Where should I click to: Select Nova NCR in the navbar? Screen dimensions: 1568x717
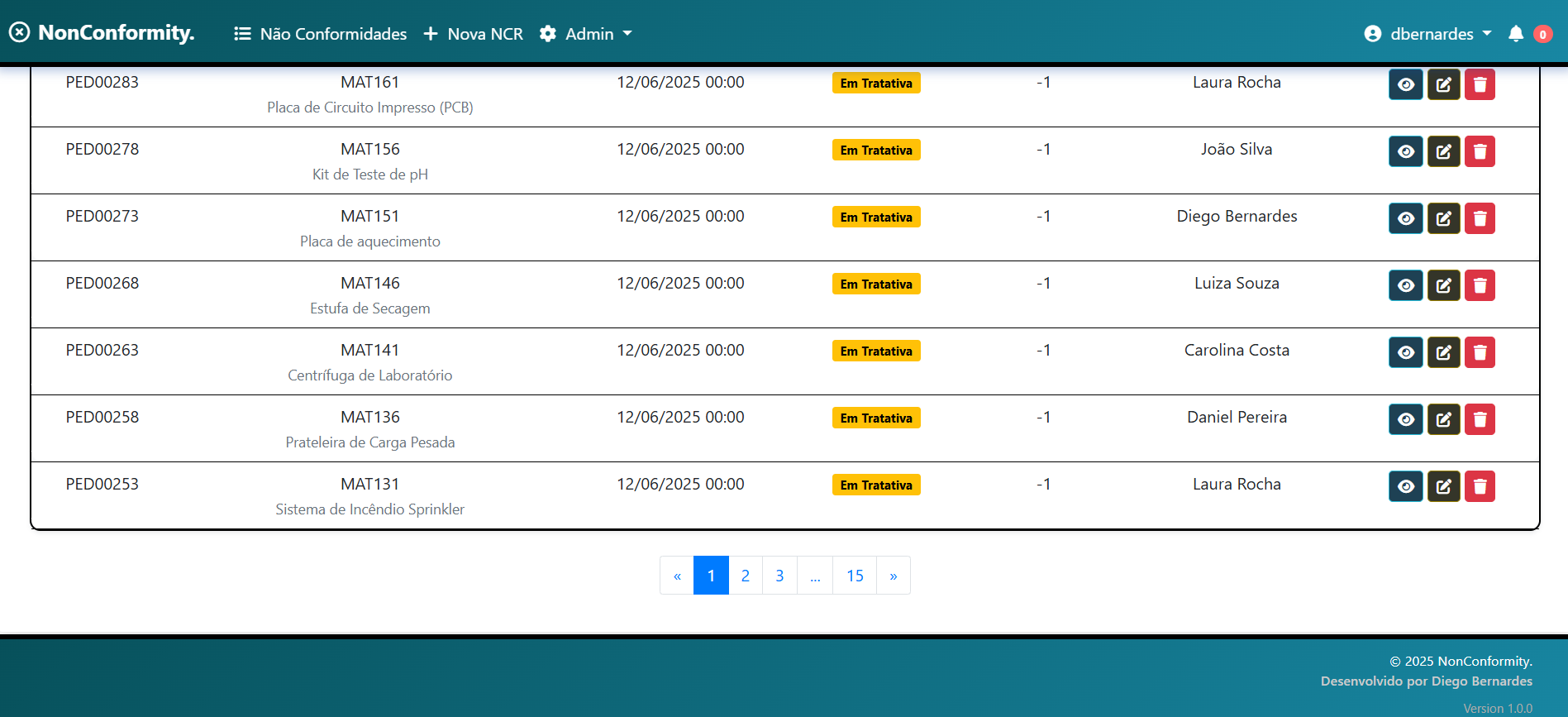(474, 34)
